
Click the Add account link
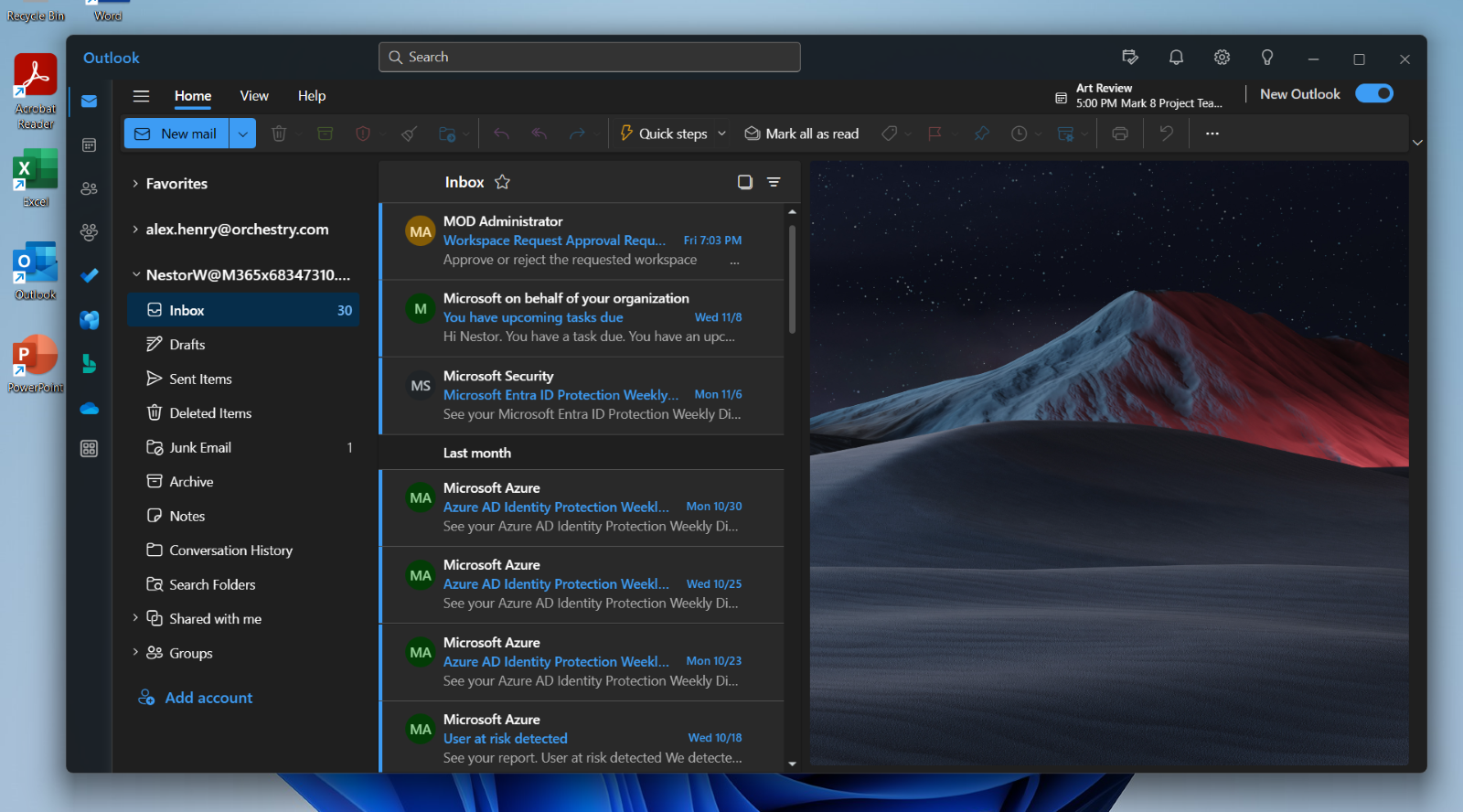pos(208,698)
